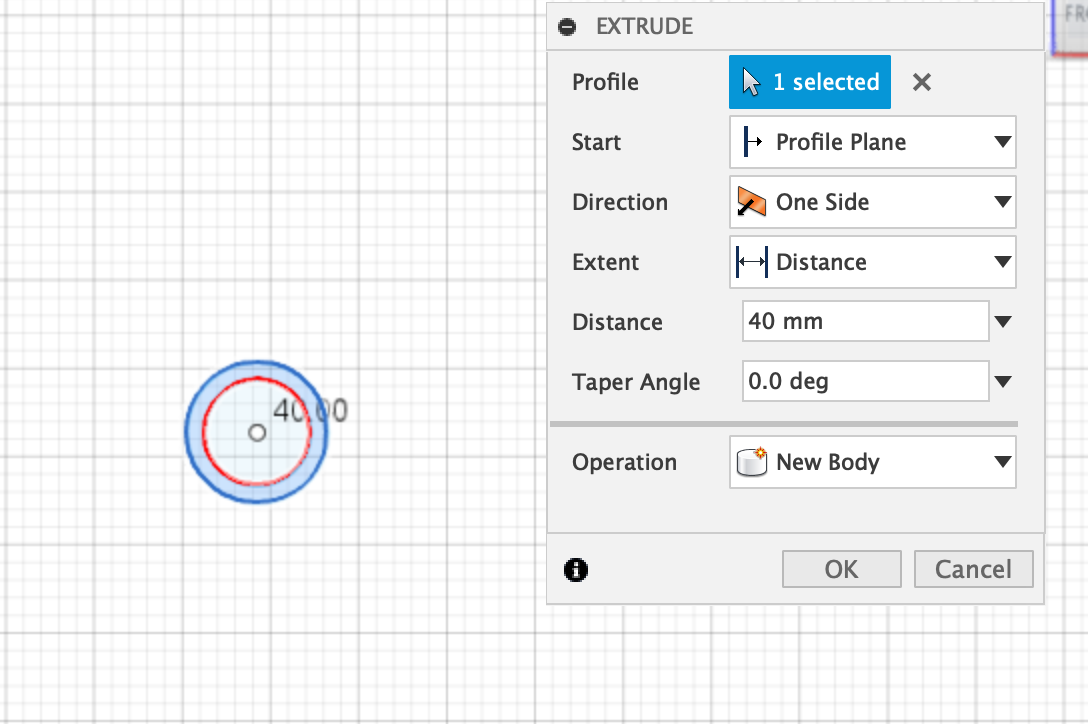
Task: Open the Operation dropdown
Action: pyautogui.click(x=1003, y=462)
